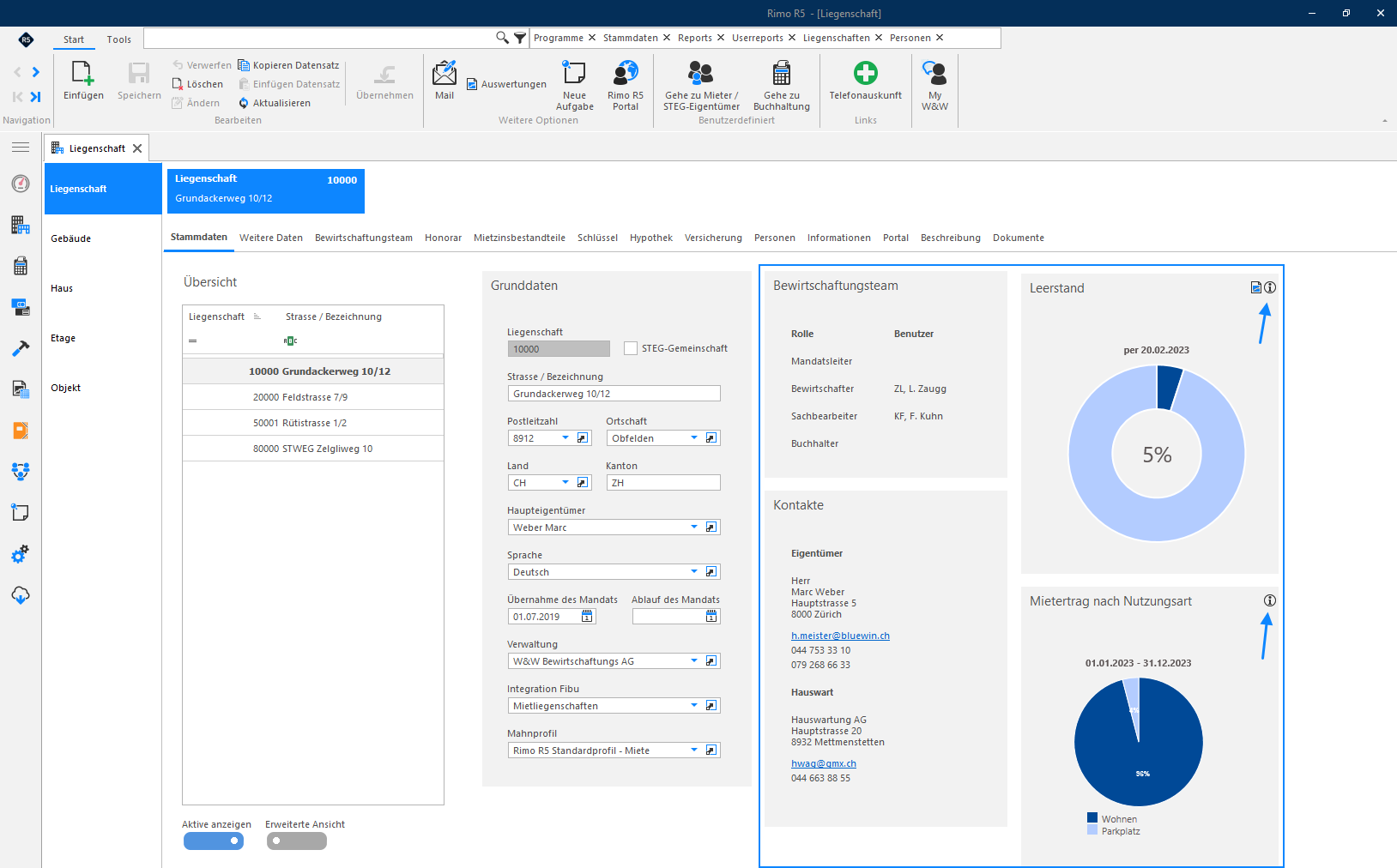
Task: Click the Kanton input field
Action: (x=663, y=483)
